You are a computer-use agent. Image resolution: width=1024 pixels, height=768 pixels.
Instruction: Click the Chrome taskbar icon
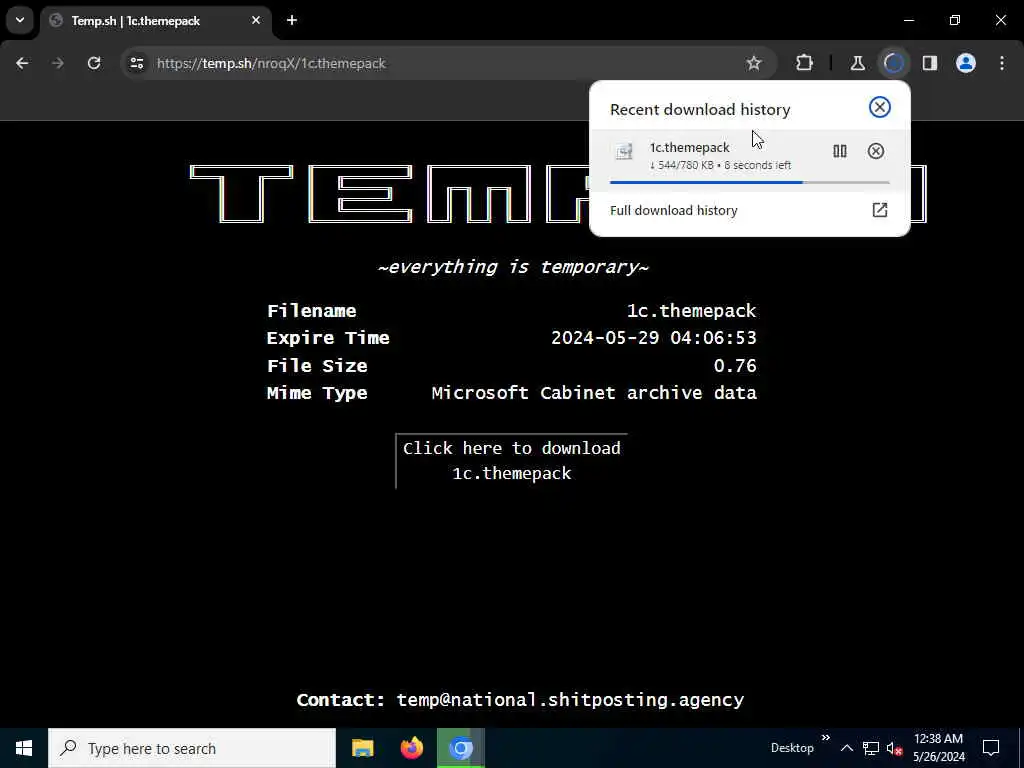pyautogui.click(x=460, y=748)
